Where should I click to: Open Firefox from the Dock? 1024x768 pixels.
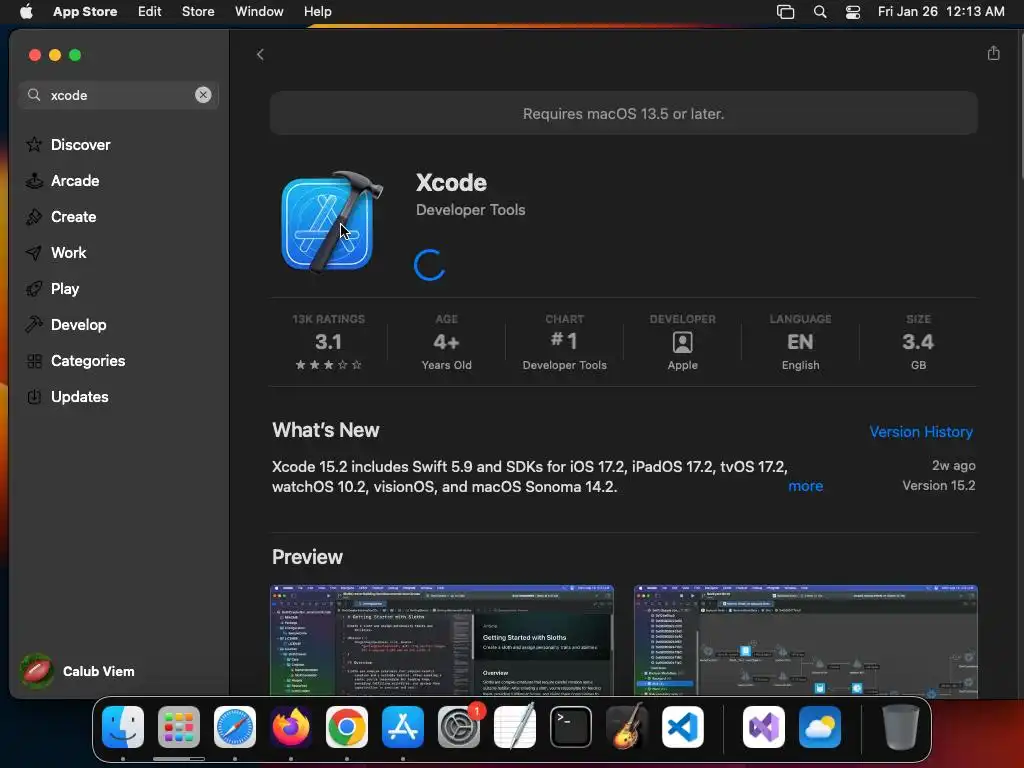tap(291, 727)
